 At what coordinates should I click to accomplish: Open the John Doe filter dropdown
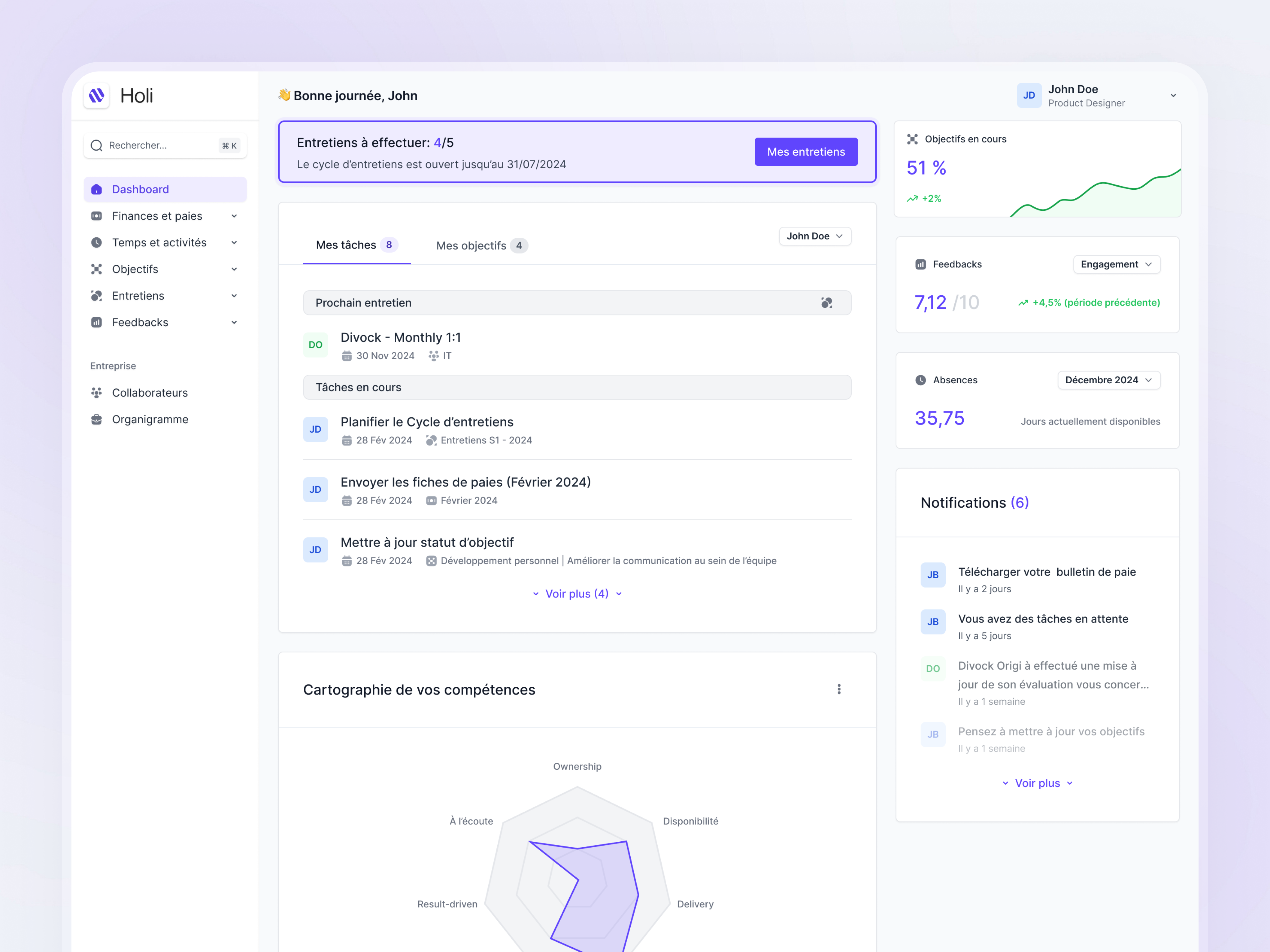point(814,236)
